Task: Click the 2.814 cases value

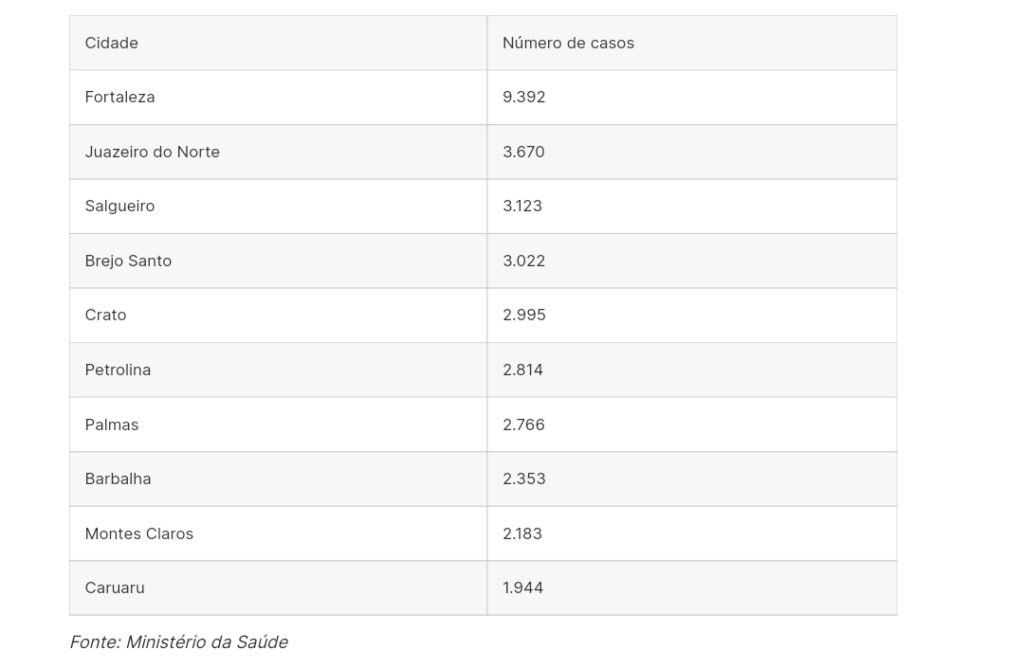Action: (523, 370)
